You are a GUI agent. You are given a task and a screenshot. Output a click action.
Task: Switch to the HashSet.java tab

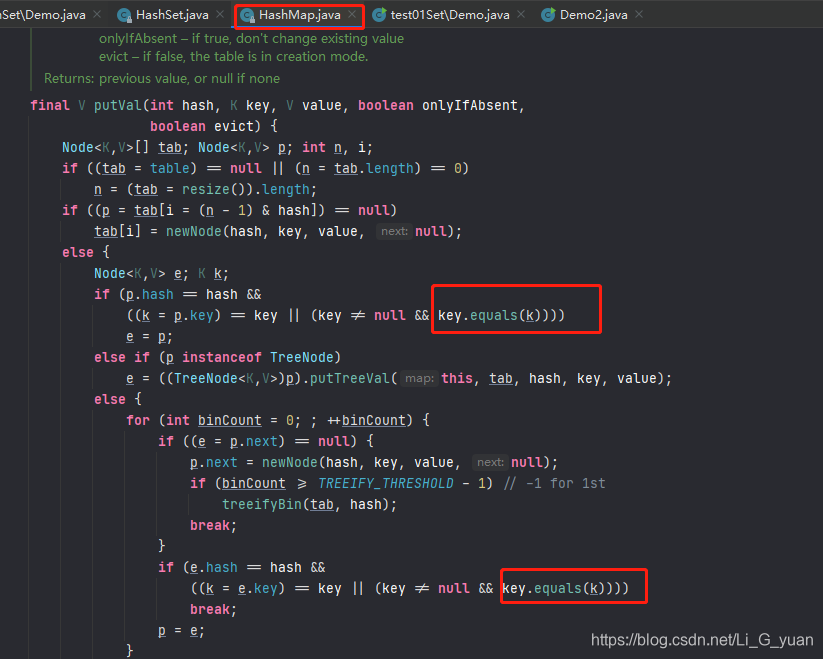[172, 15]
